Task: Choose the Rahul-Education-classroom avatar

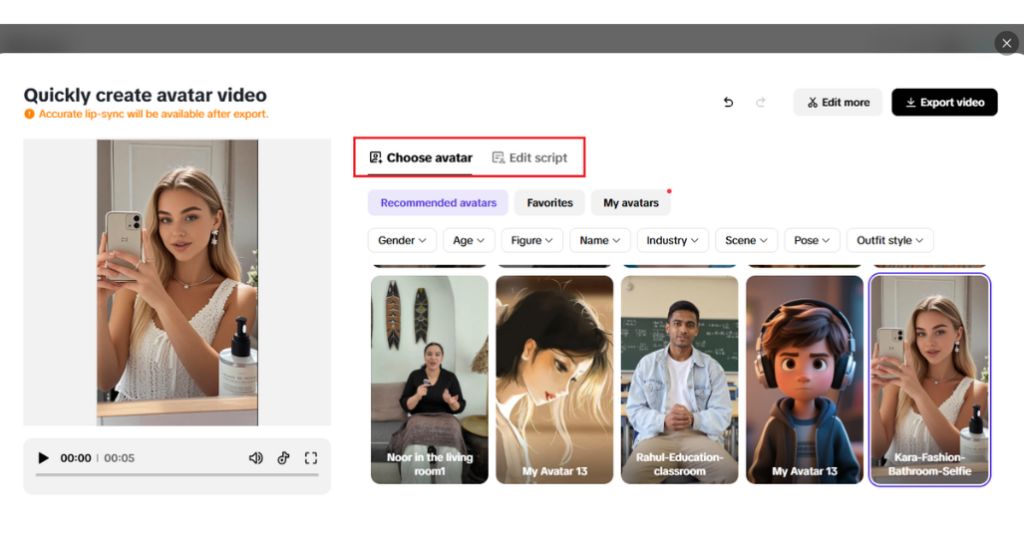Action: (679, 380)
